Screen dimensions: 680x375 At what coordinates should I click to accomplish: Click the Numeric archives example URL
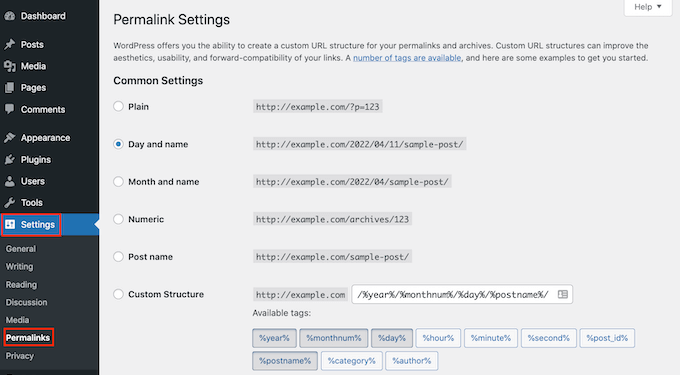pos(332,219)
